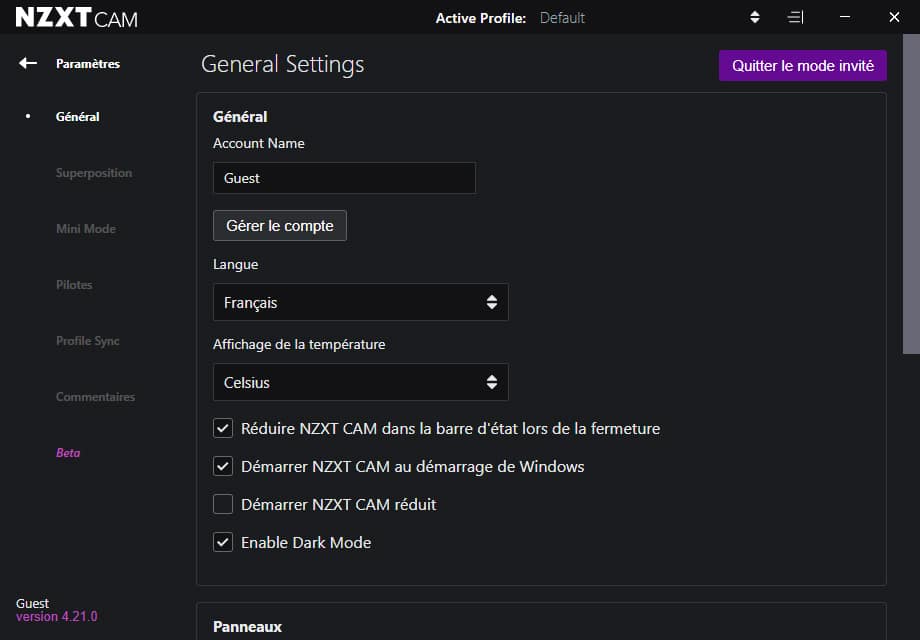
Task: Select the Général settings tab
Action: tap(77, 117)
